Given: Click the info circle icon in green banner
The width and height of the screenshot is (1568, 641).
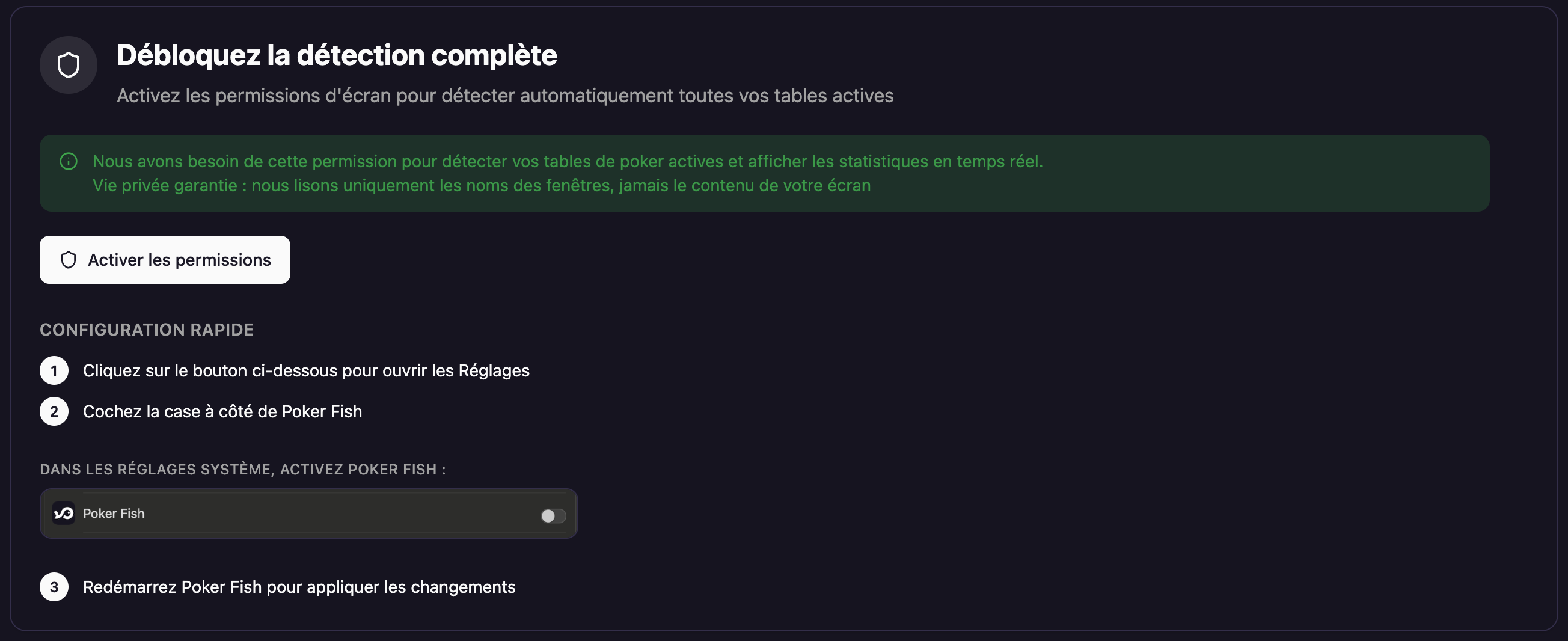Looking at the screenshot, I should coord(69,161).
